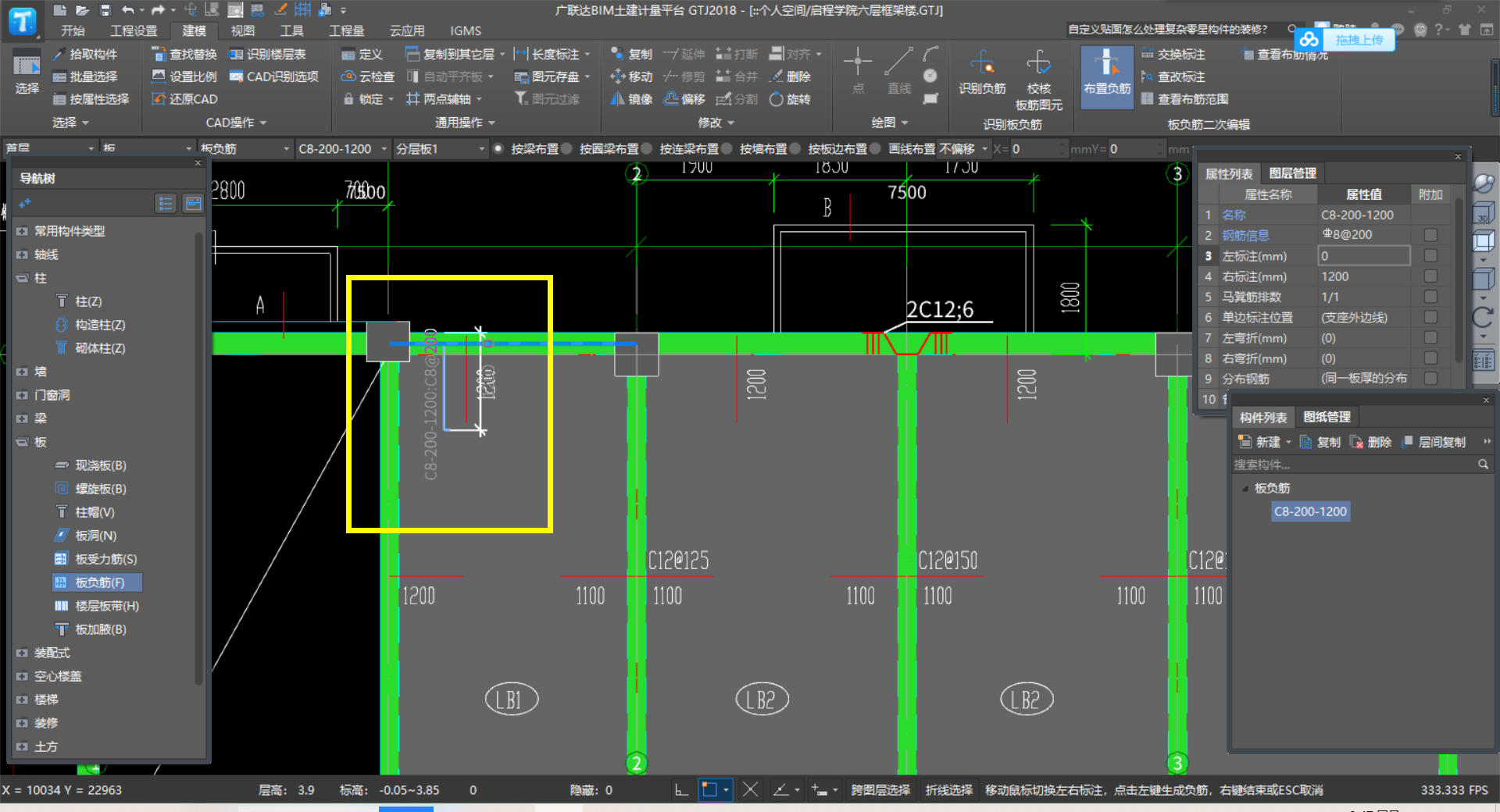Tick the 附加 checkbox for 单边标注位置
The height and width of the screenshot is (812, 1500).
pos(1430,317)
